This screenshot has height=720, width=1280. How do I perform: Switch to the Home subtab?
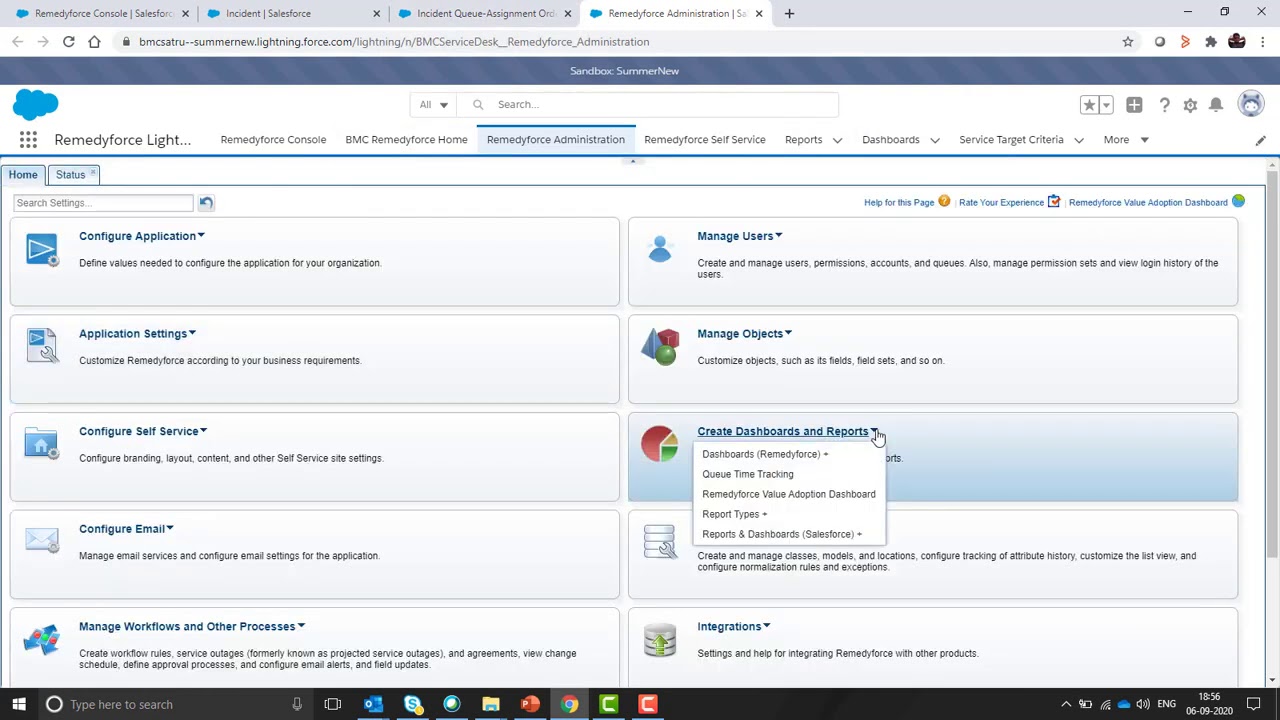(23, 175)
